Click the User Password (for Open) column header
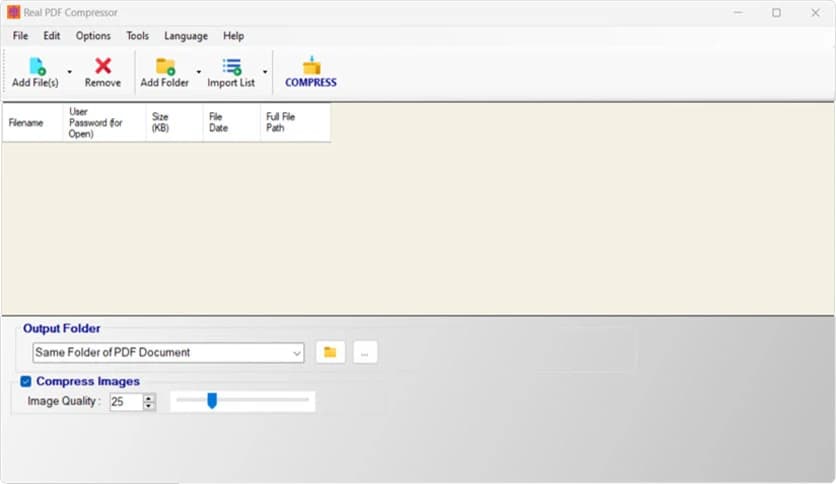The height and width of the screenshot is (484, 836). 104,123
